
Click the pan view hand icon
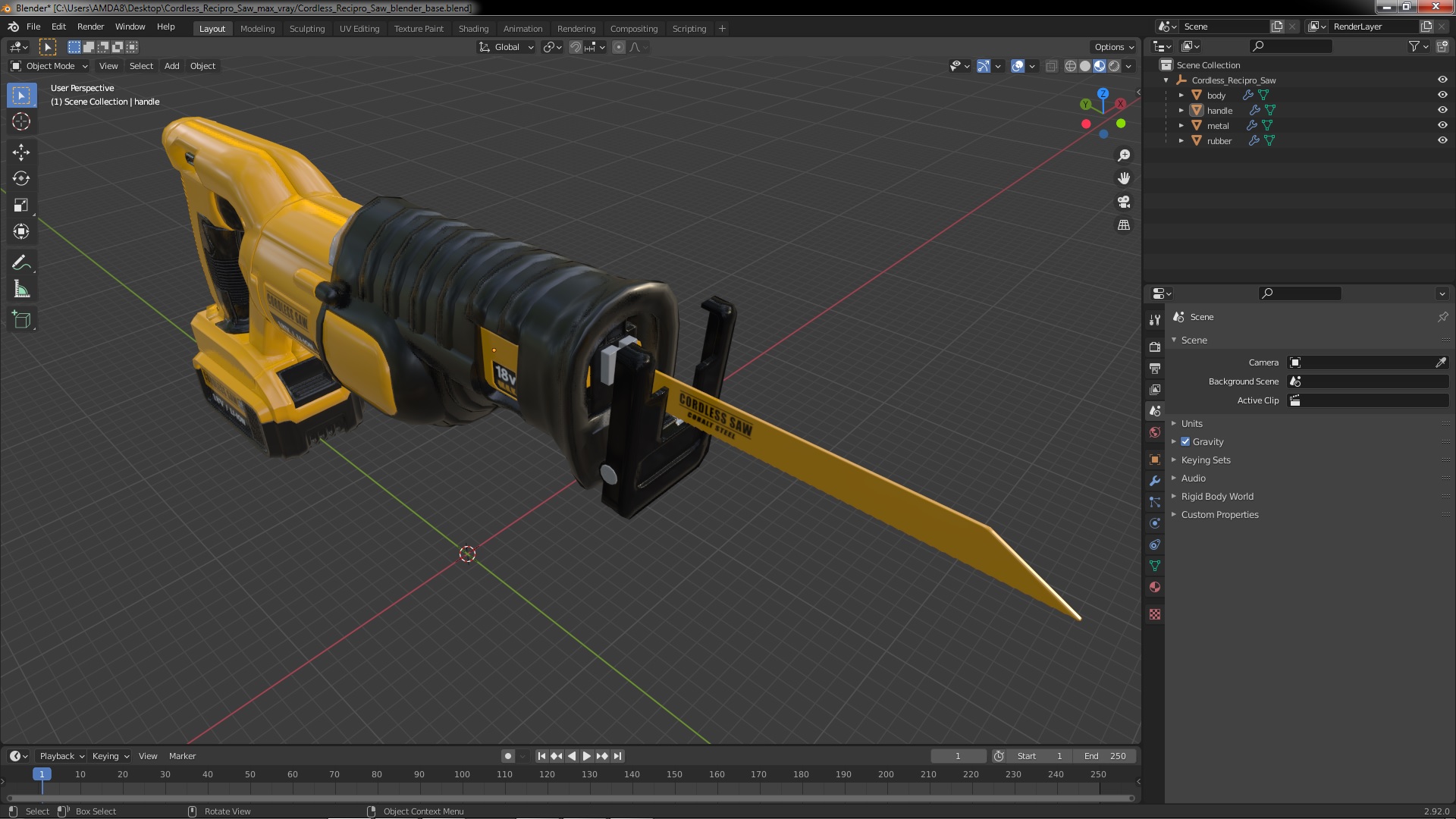coord(1124,178)
